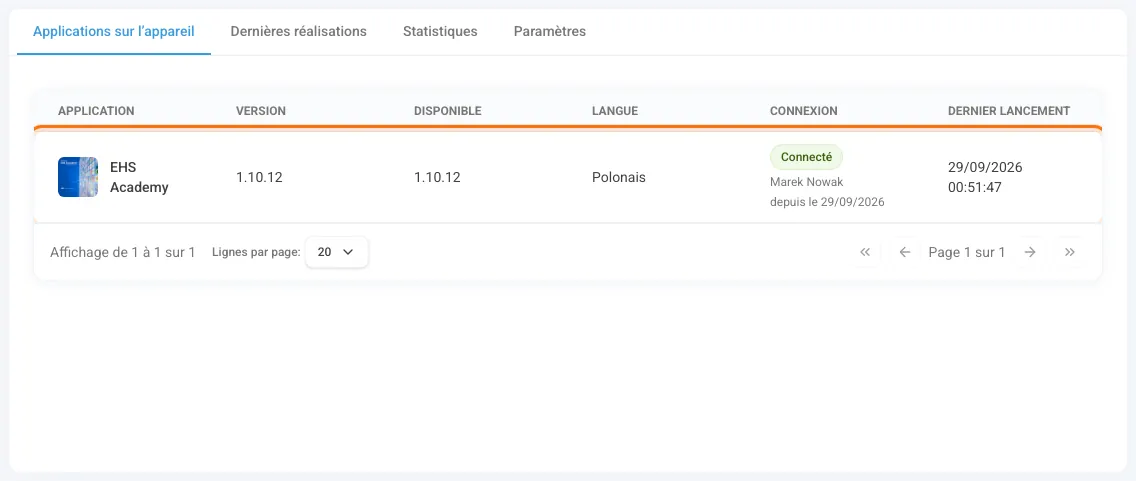1136x481 pixels.
Task: Click the 29/09/2026 00:51:47 launch time
Action: (985, 177)
